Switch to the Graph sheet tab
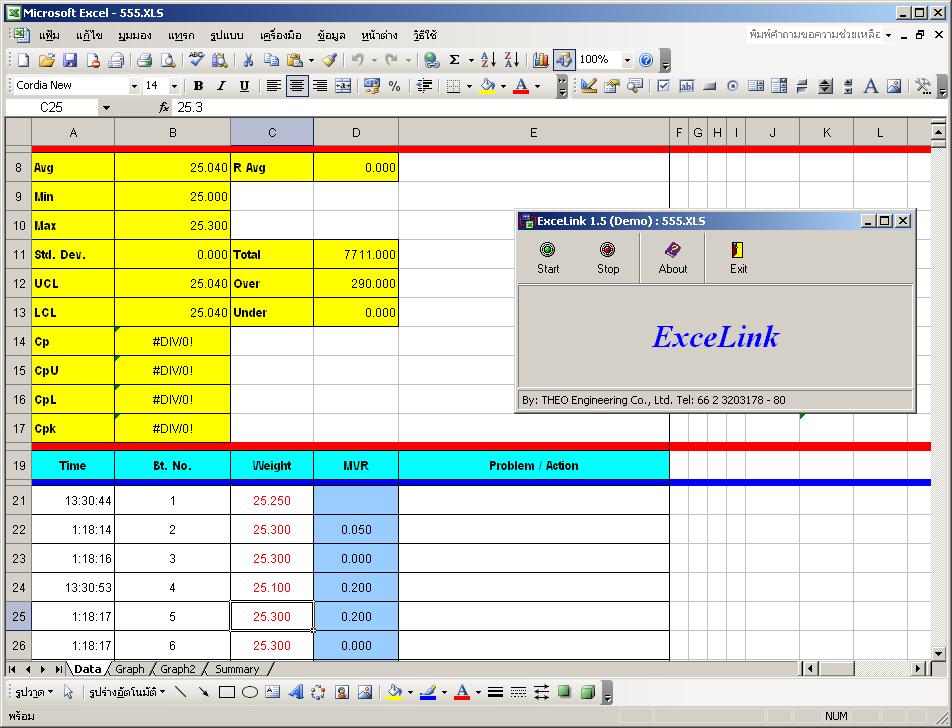952x728 pixels. click(x=130, y=668)
